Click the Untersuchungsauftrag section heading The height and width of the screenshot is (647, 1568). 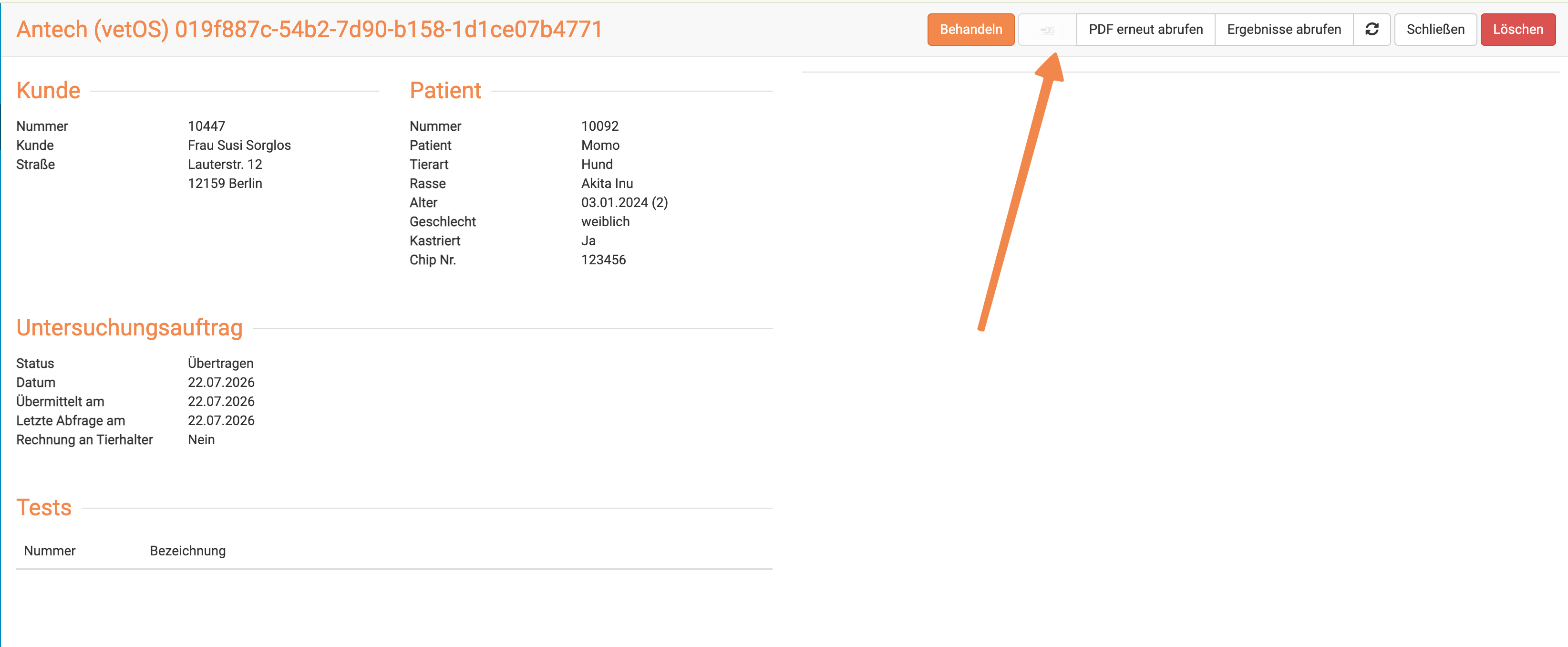tap(129, 328)
